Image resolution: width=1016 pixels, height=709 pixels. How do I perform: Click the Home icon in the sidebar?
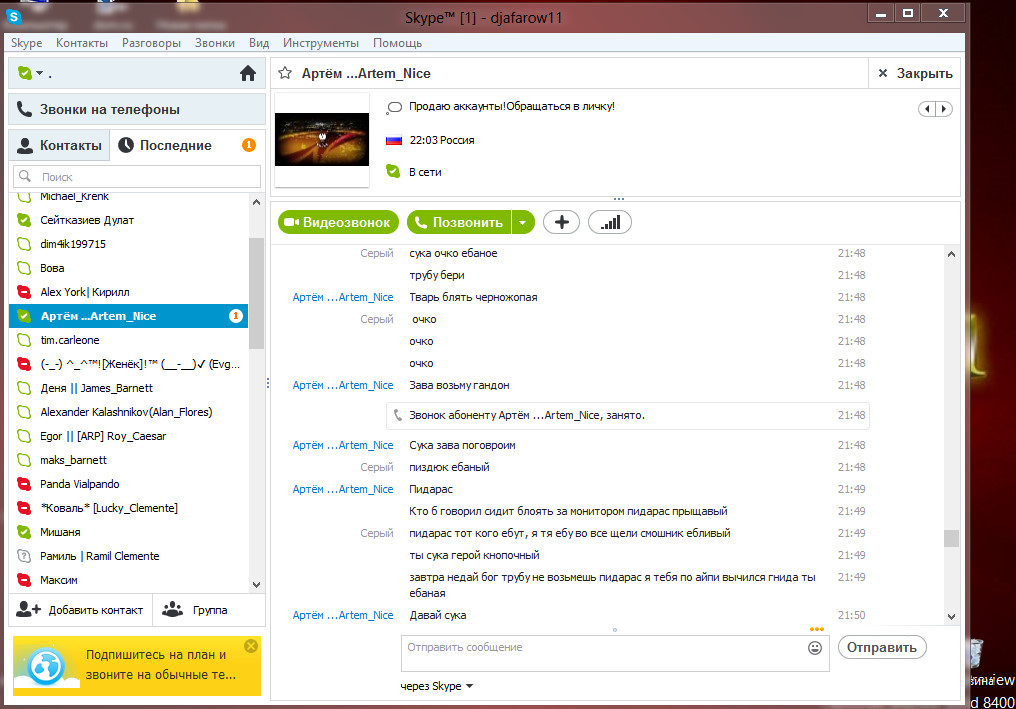(248, 73)
